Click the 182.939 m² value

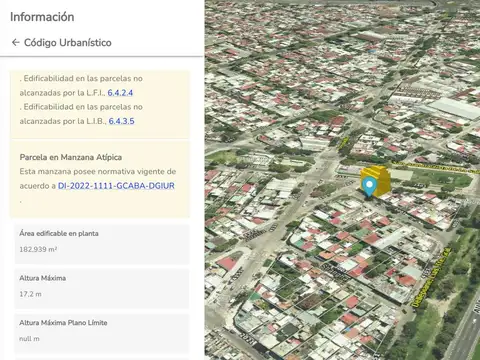click(38, 249)
